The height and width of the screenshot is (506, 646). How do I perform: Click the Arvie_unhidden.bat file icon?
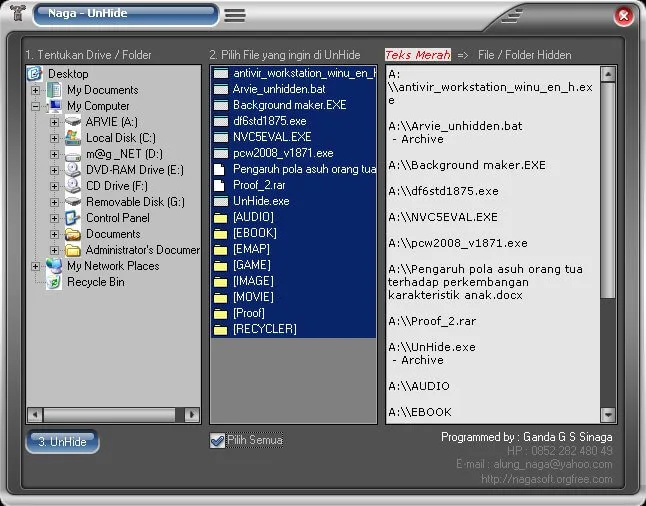221,89
